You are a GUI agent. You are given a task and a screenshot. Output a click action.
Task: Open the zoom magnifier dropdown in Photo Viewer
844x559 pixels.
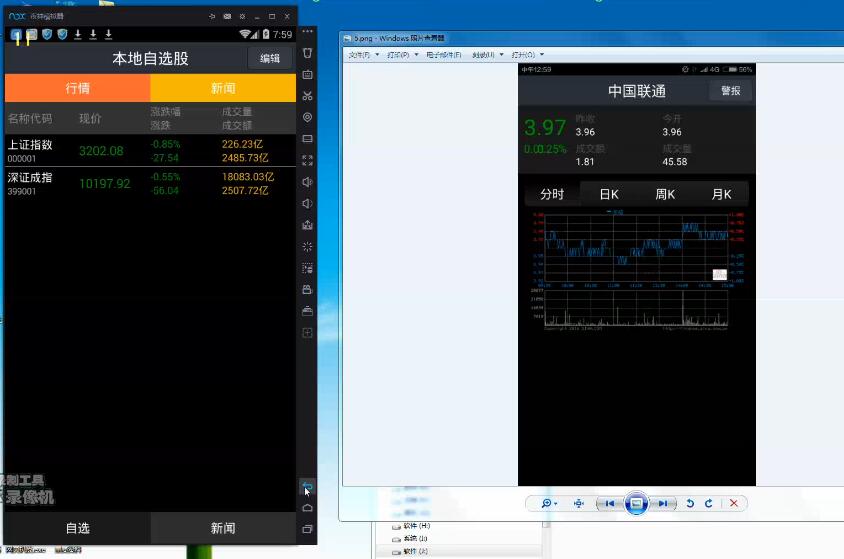pos(548,503)
